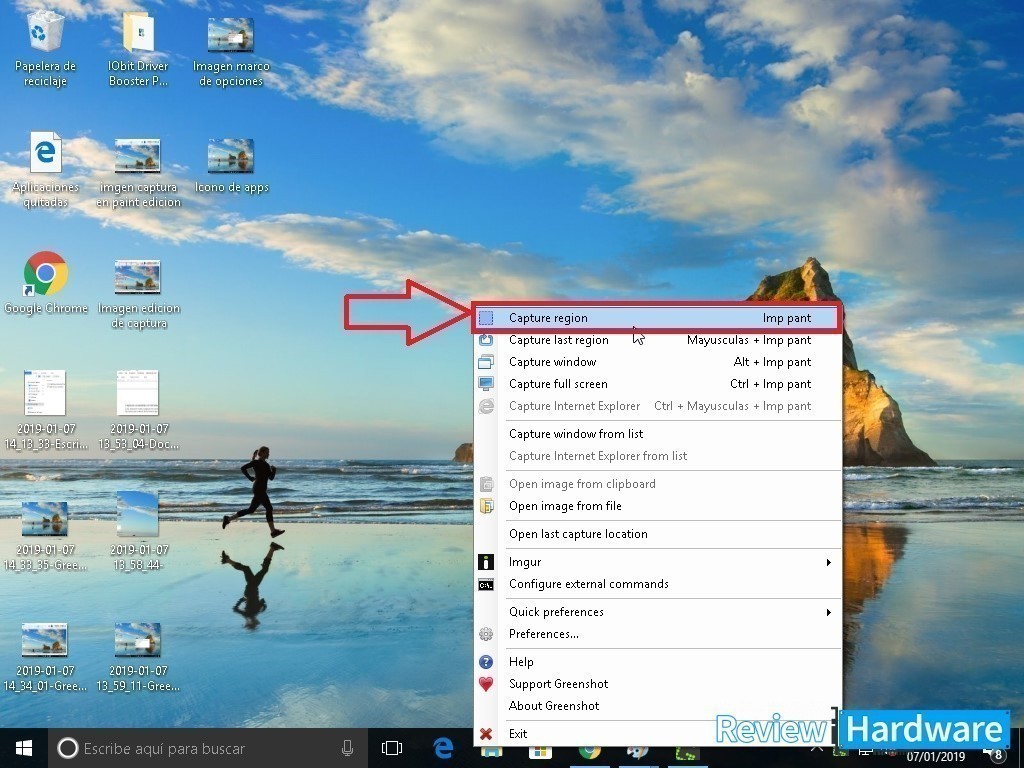Screen dimensions: 1024x768
Task: Expand the Quick preferences submenu
Action: 657,612
